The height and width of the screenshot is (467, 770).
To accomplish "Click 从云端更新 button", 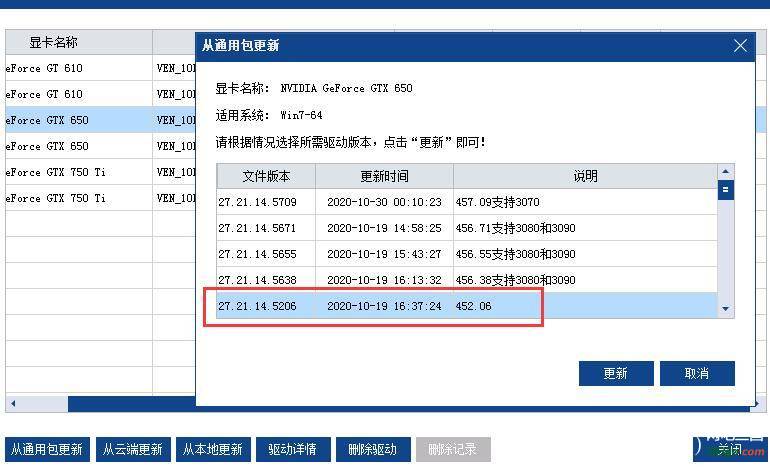I will click(133, 449).
